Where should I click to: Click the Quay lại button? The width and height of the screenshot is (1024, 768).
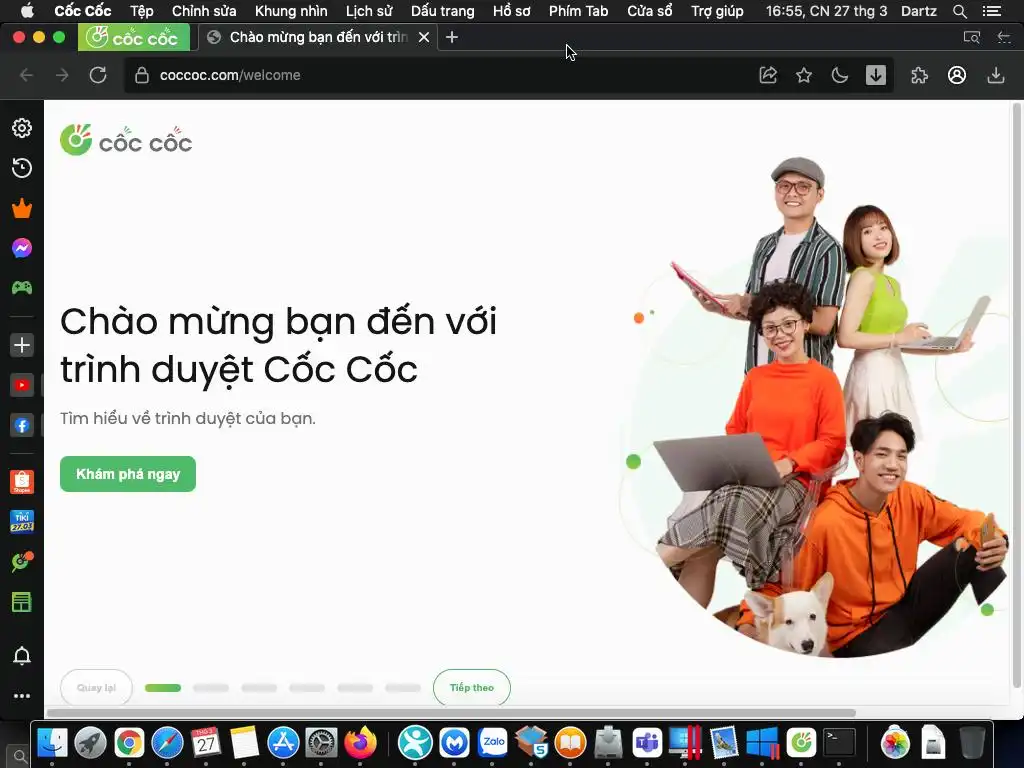(x=96, y=688)
